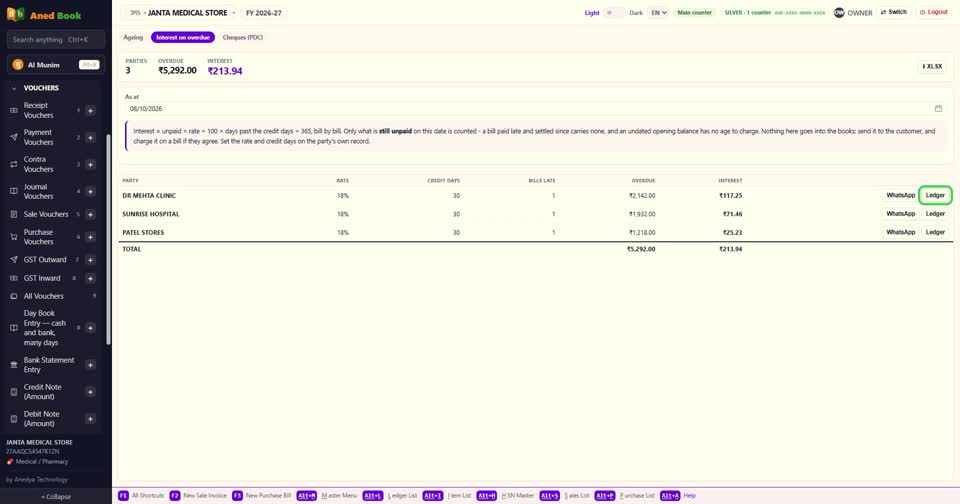This screenshot has width=960, height=504.
Task: Export the report as XLSX
Action: [x=932, y=66]
